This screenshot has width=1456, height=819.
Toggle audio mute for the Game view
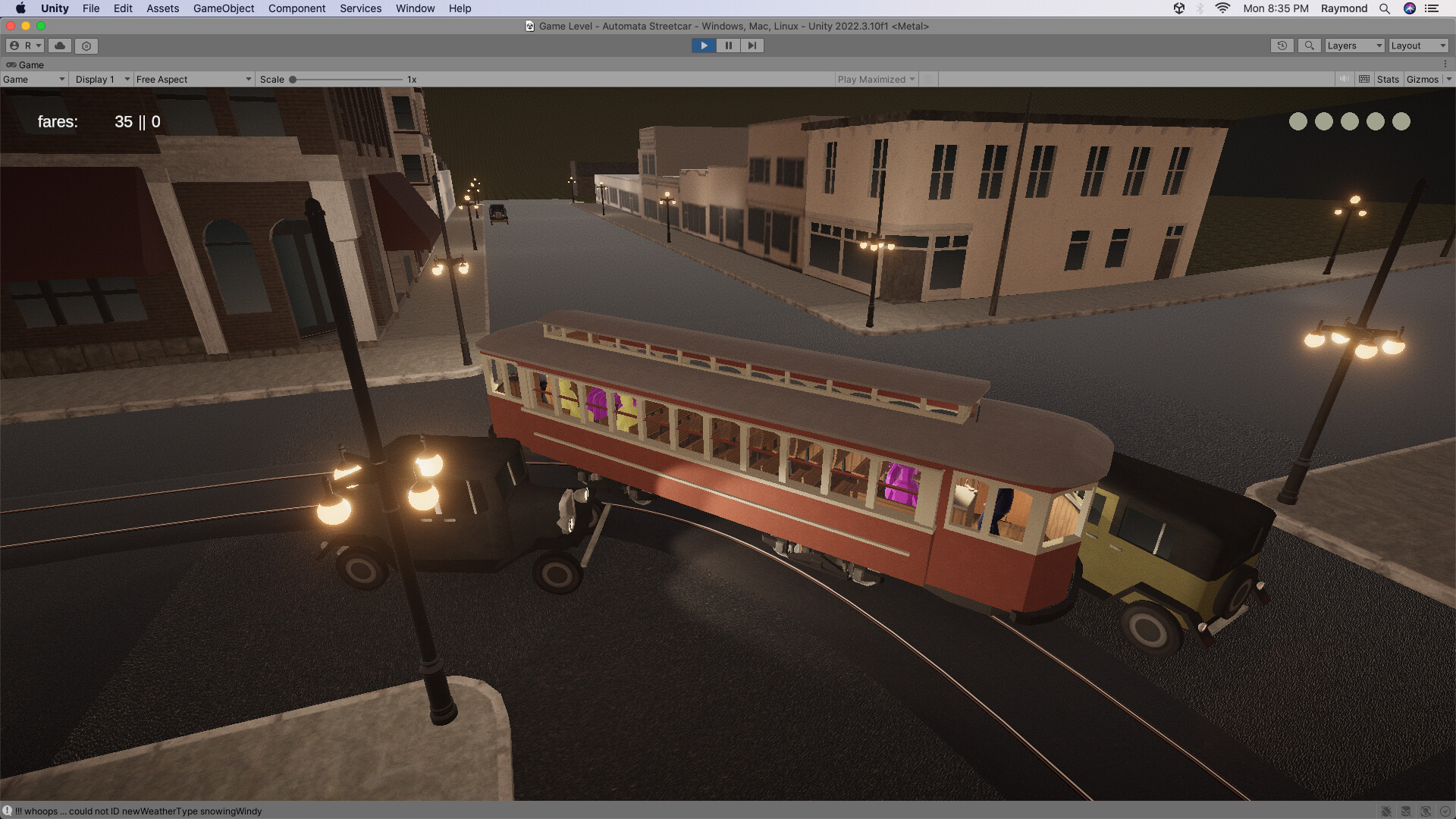1344,79
